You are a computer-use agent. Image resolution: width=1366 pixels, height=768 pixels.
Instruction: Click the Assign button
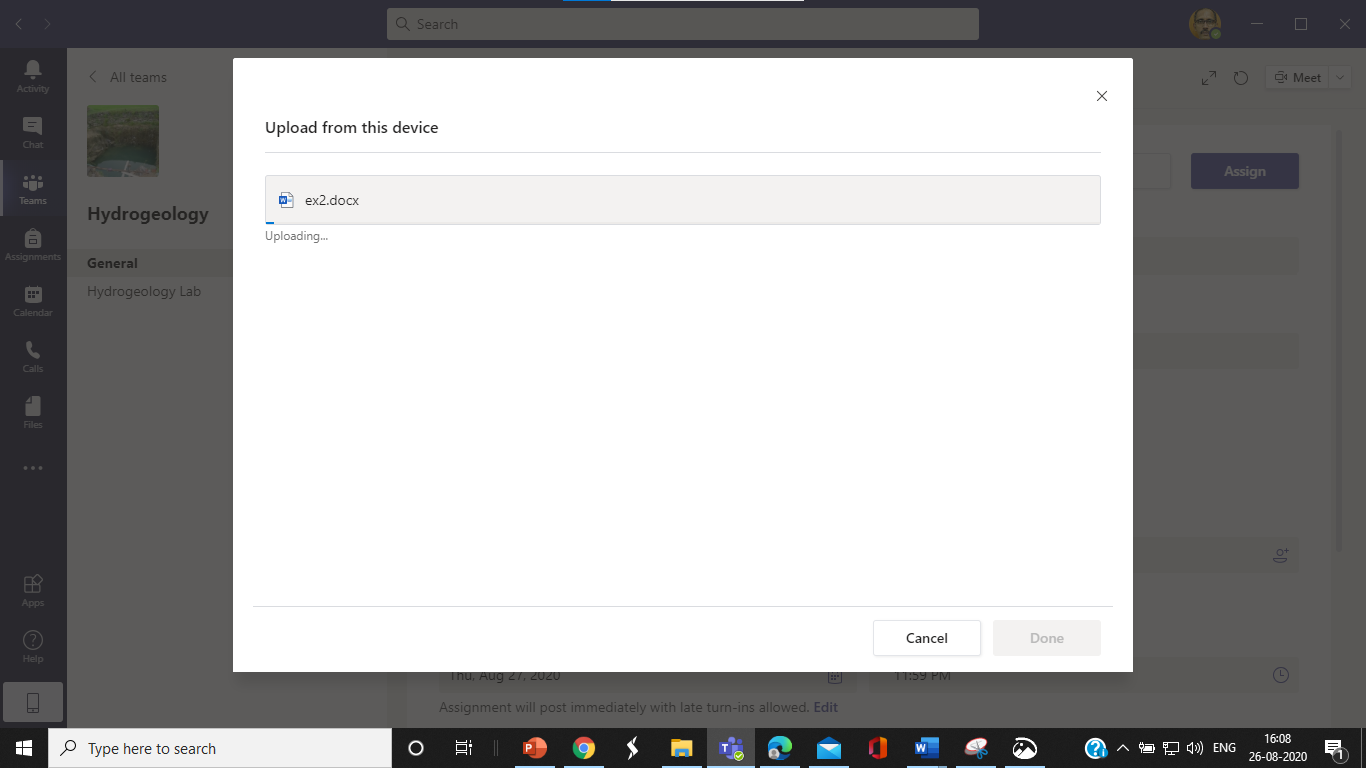tap(1245, 171)
